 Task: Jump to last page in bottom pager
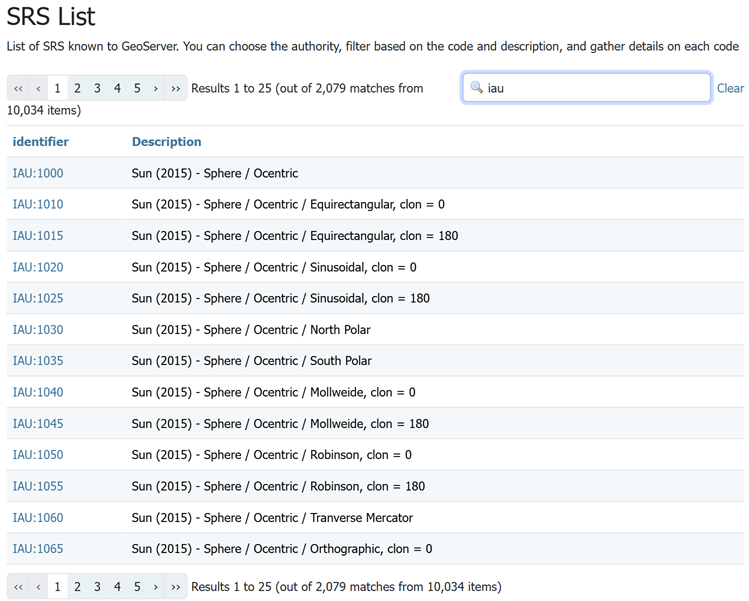[176, 587]
